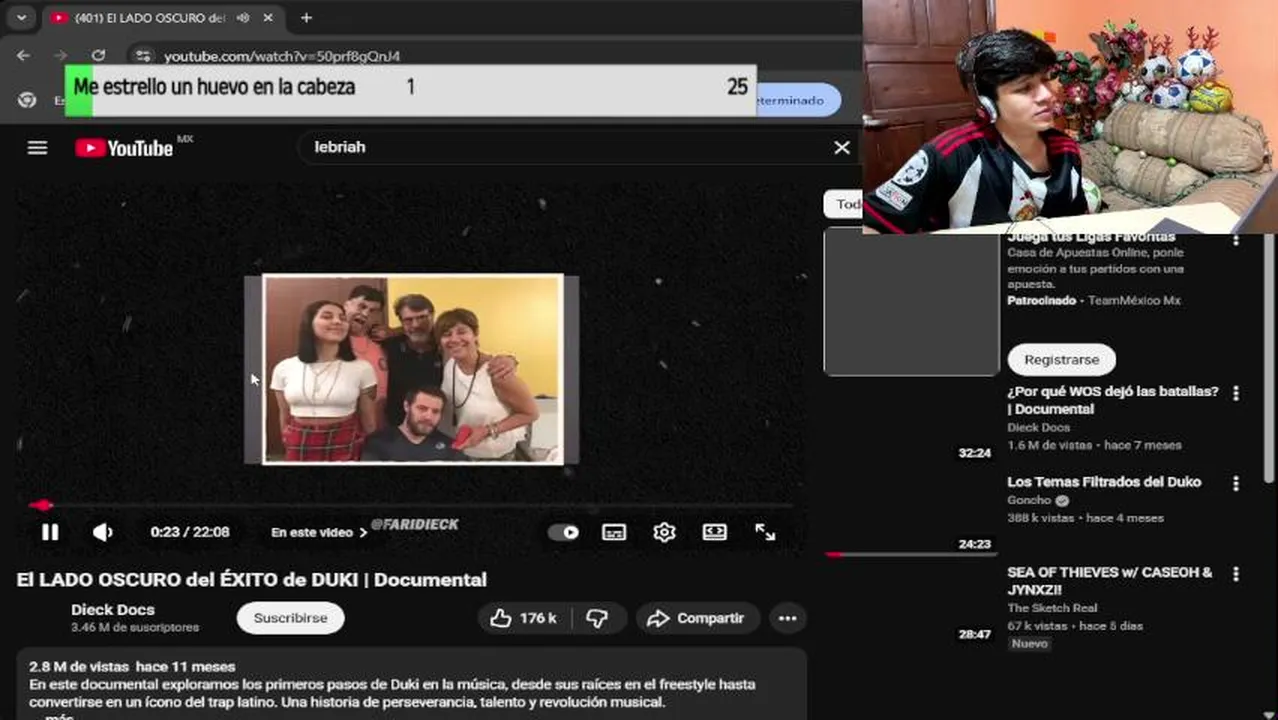Select the 'EL LADO OSCURO' browser tab

(150, 18)
